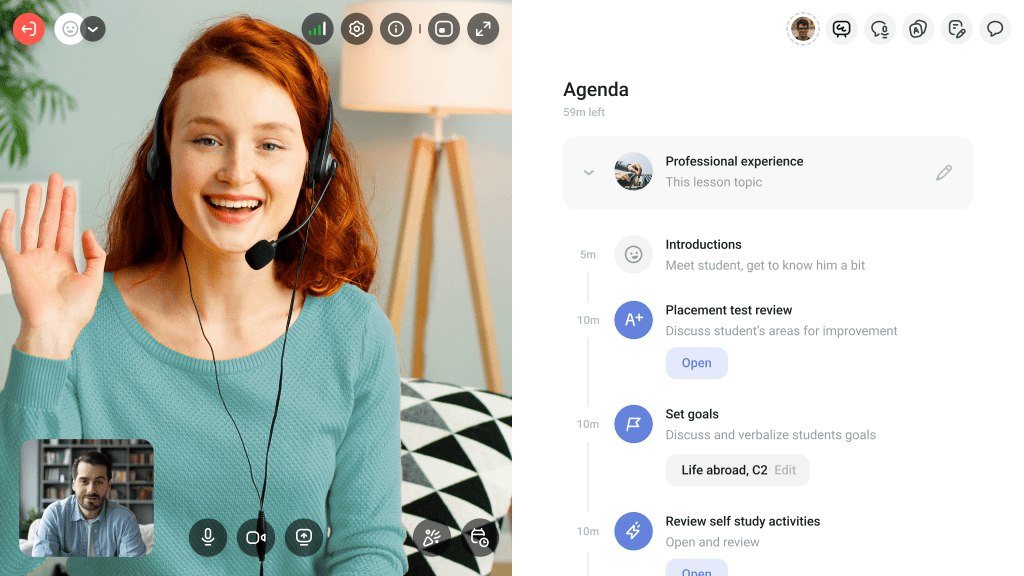Open the self study activities review
This screenshot has width=1024, height=576.
(x=697, y=568)
